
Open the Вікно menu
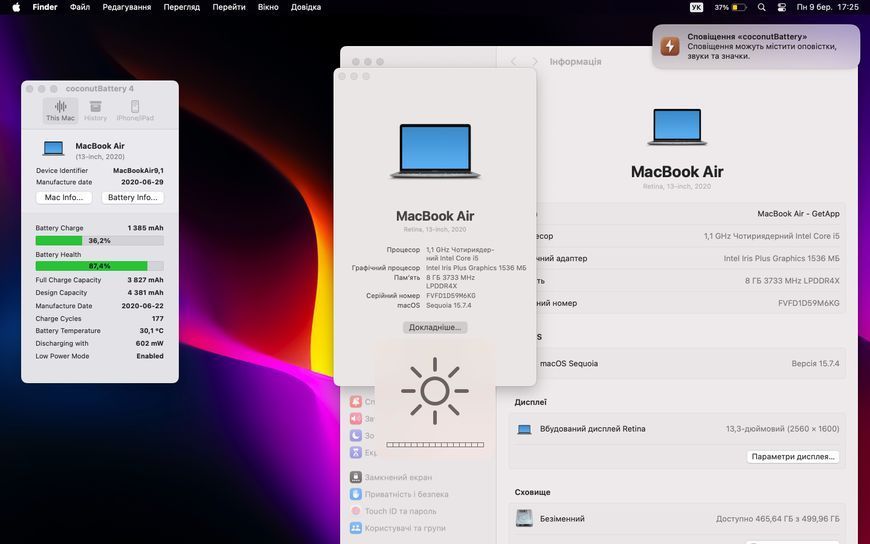(x=268, y=7)
